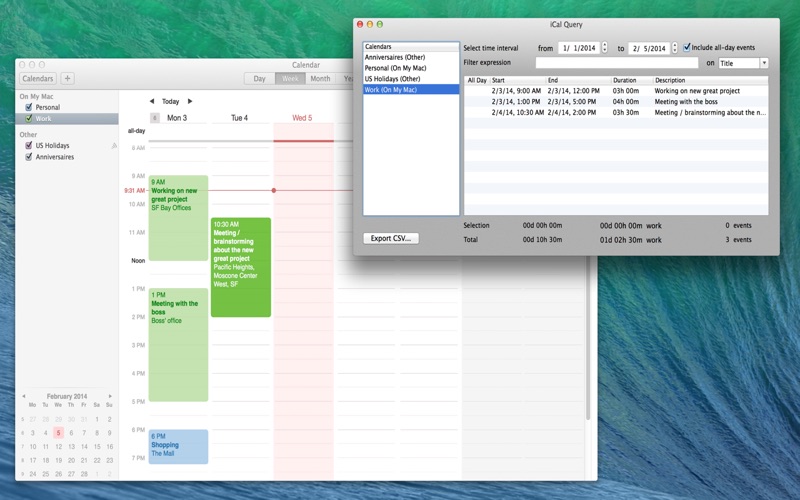Image resolution: width=800 pixels, height=500 pixels.
Task: Click the from date stepper
Action: point(605,47)
